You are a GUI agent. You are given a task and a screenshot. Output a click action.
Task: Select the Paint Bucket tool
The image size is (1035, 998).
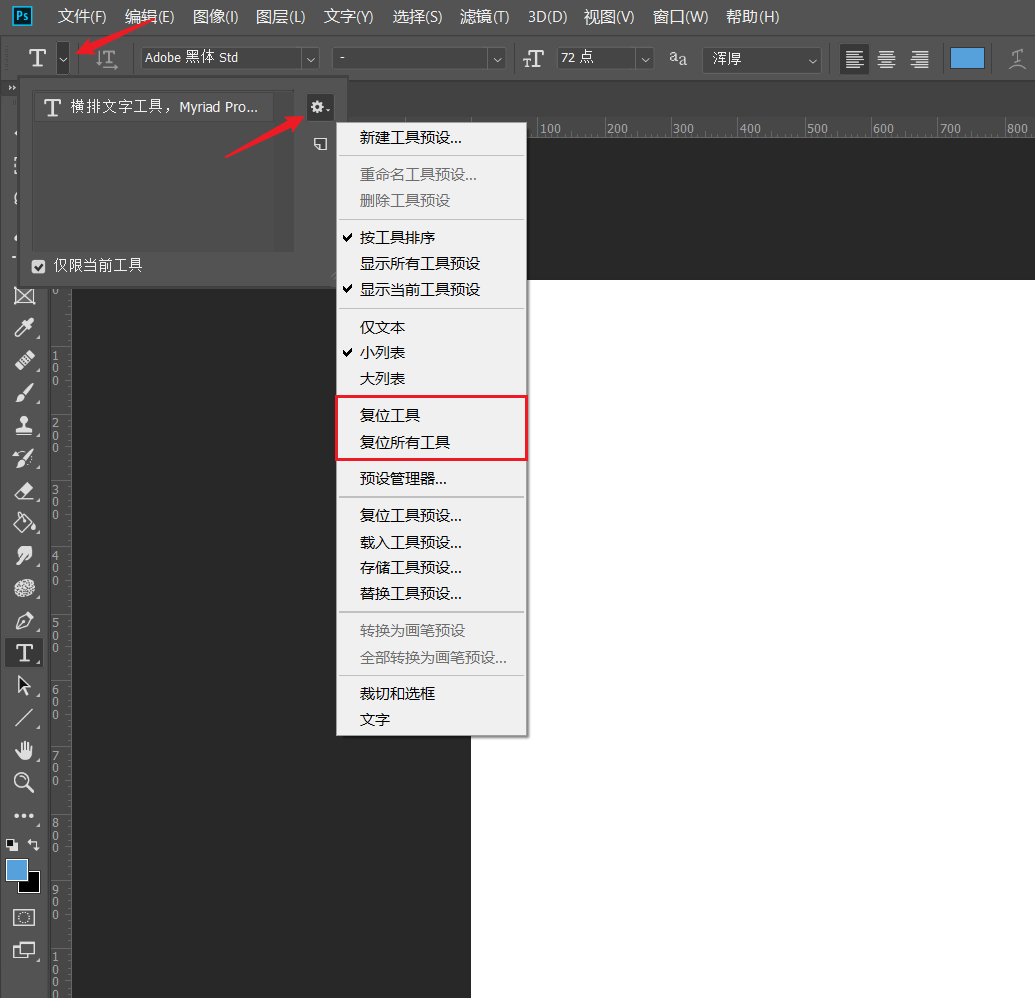[24, 523]
